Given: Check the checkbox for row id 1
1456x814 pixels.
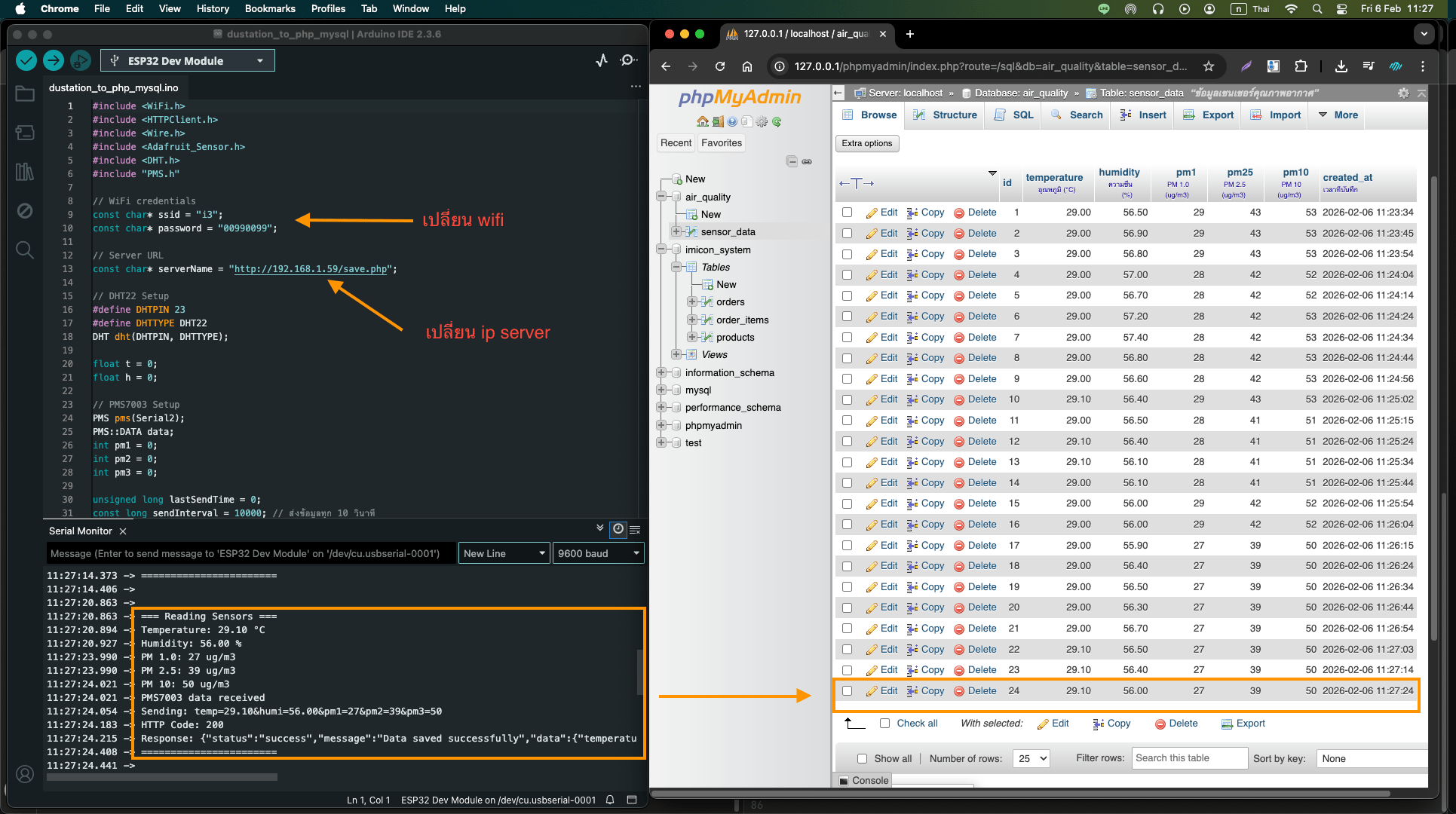Looking at the screenshot, I should (847, 213).
